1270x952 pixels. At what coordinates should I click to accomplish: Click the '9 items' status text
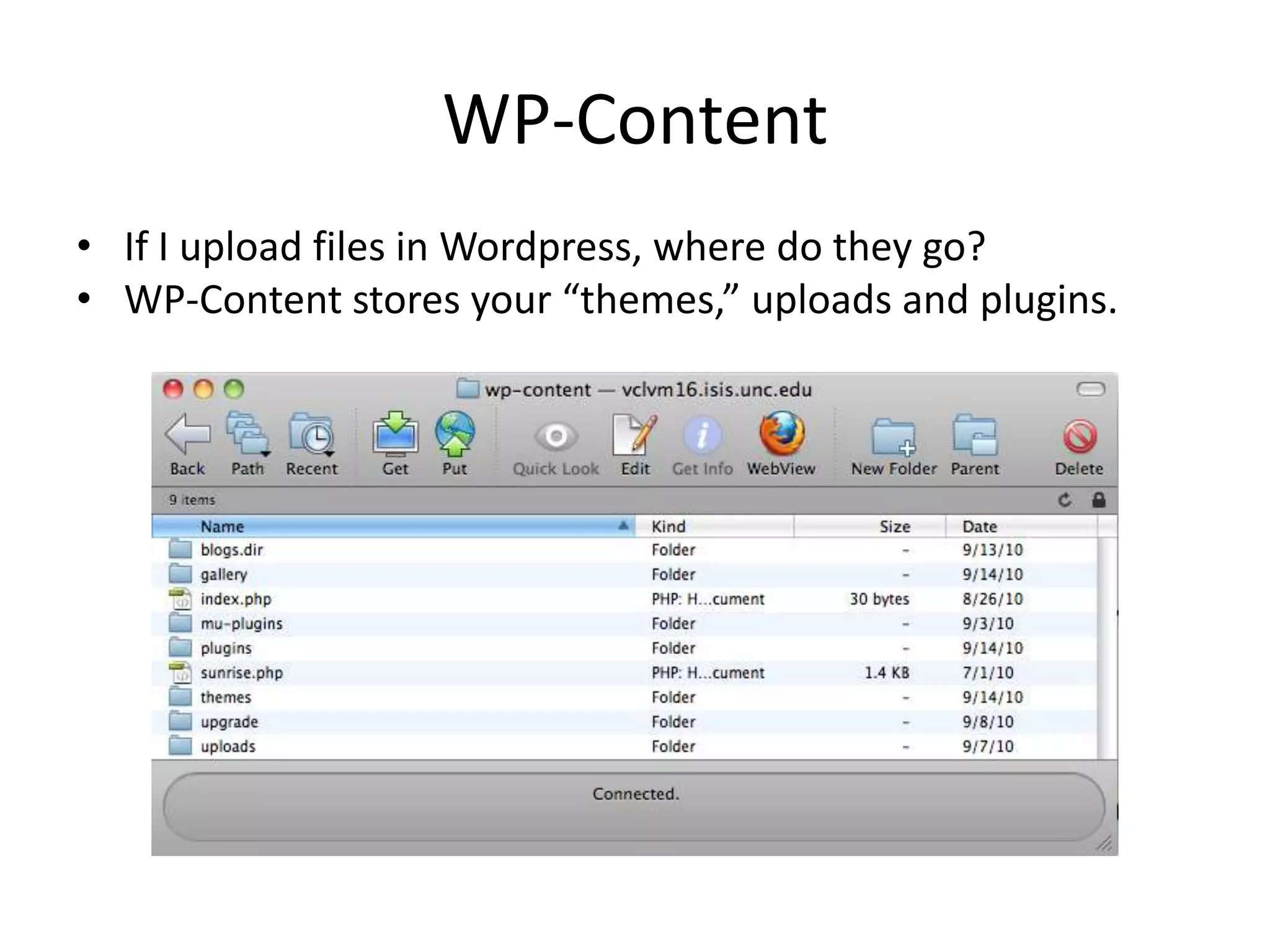(192, 500)
